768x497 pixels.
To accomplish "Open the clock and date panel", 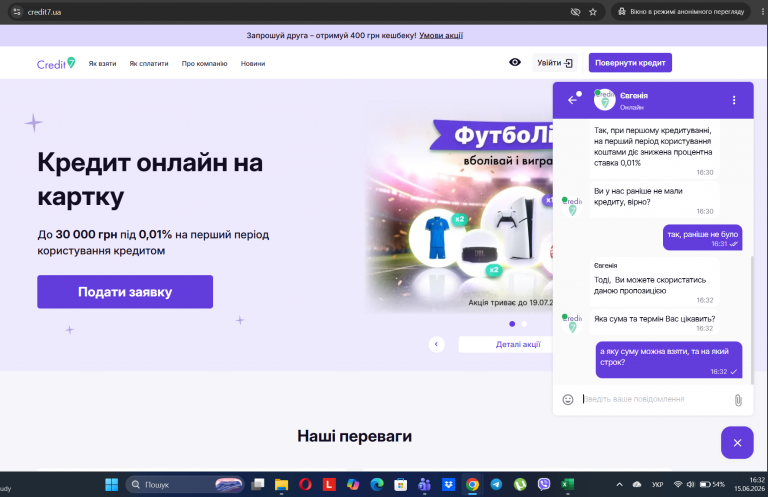I will tap(750, 484).
